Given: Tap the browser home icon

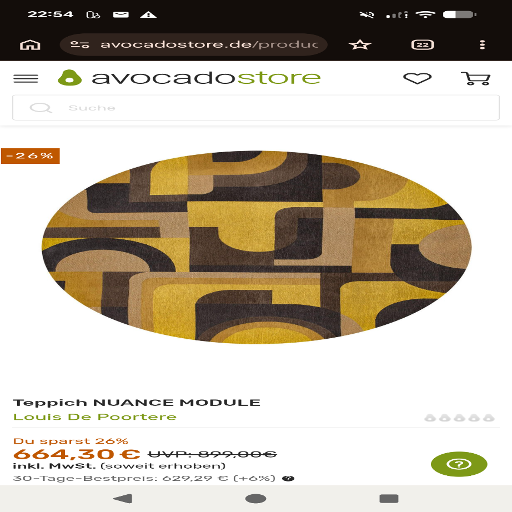Looking at the screenshot, I should coord(30,45).
